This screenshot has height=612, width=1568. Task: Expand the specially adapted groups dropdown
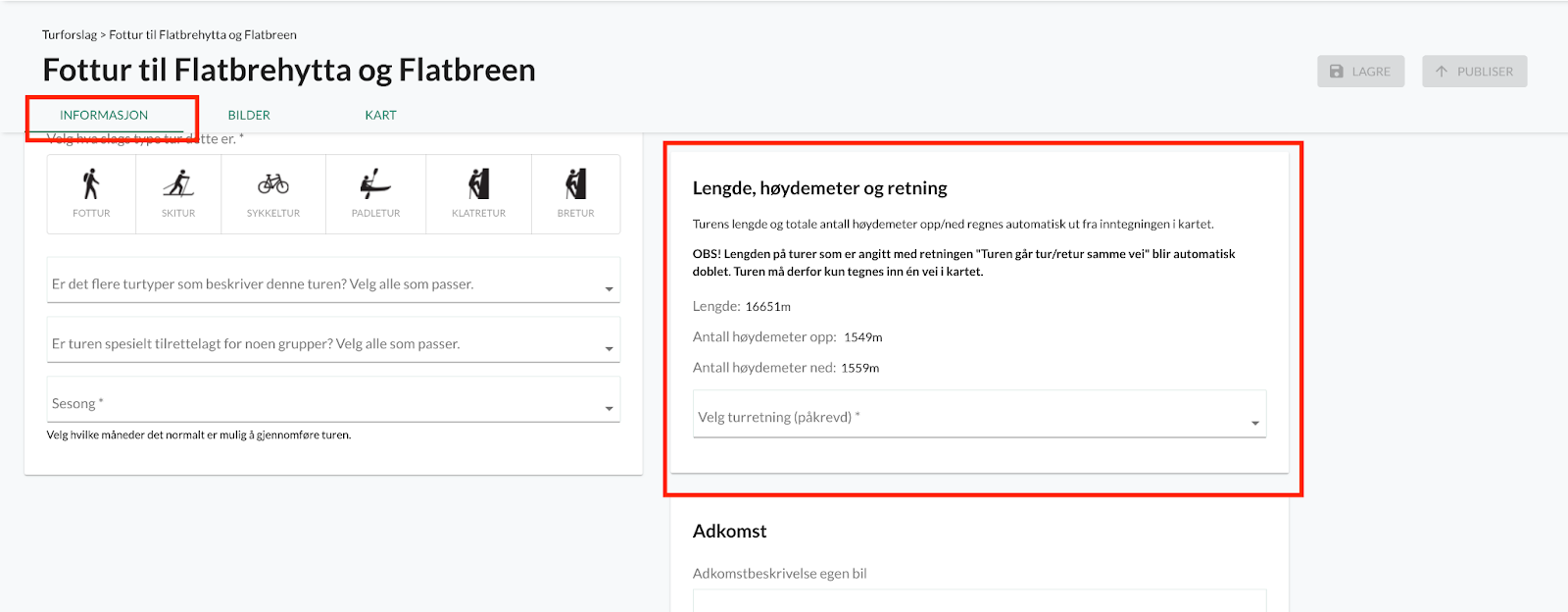point(333,344)
